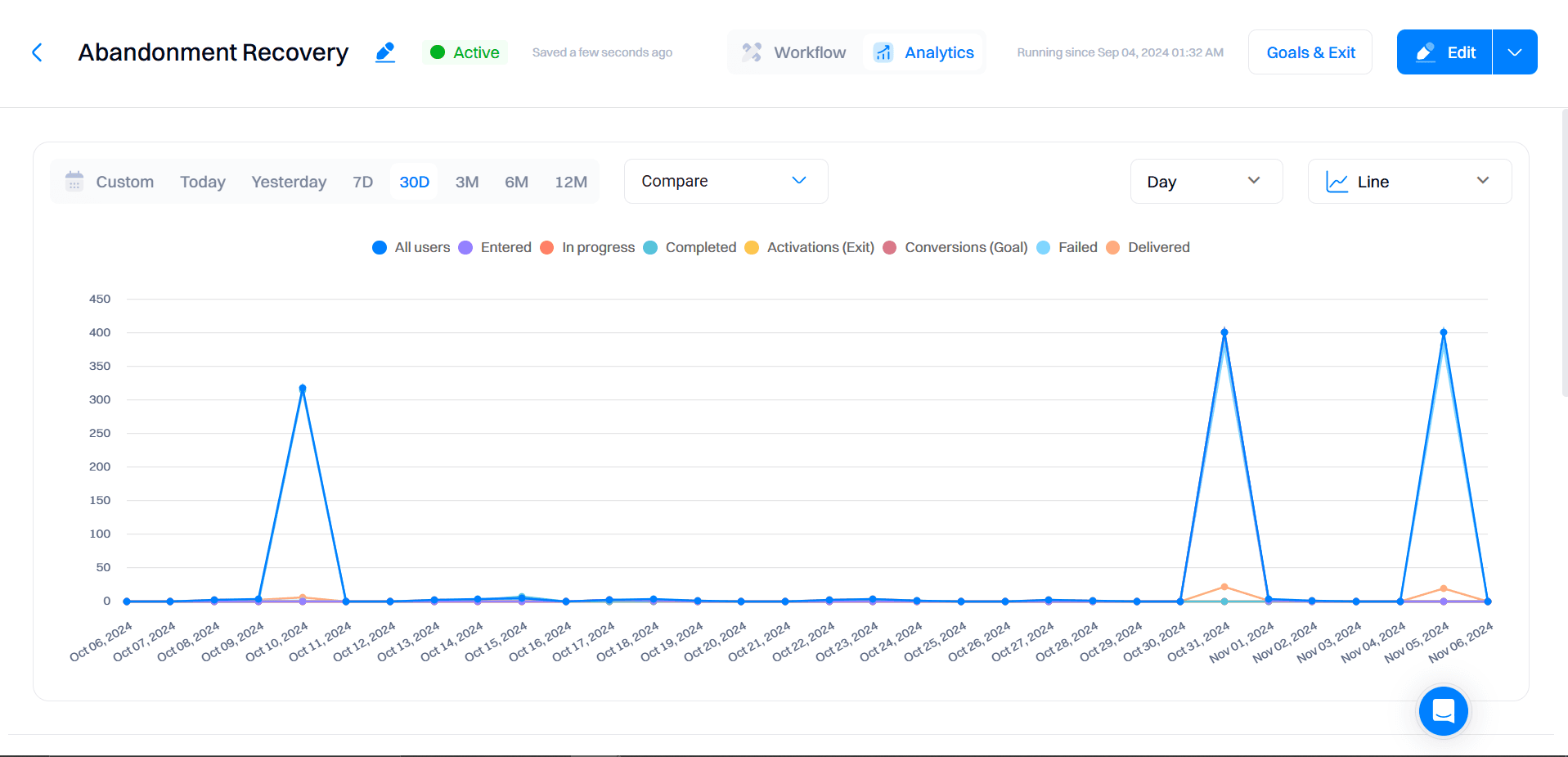Image resolution: width=1568 pixels, height=757 pixels.
Task: Toggle the All users legend series
Action: (x=411, y=247)
